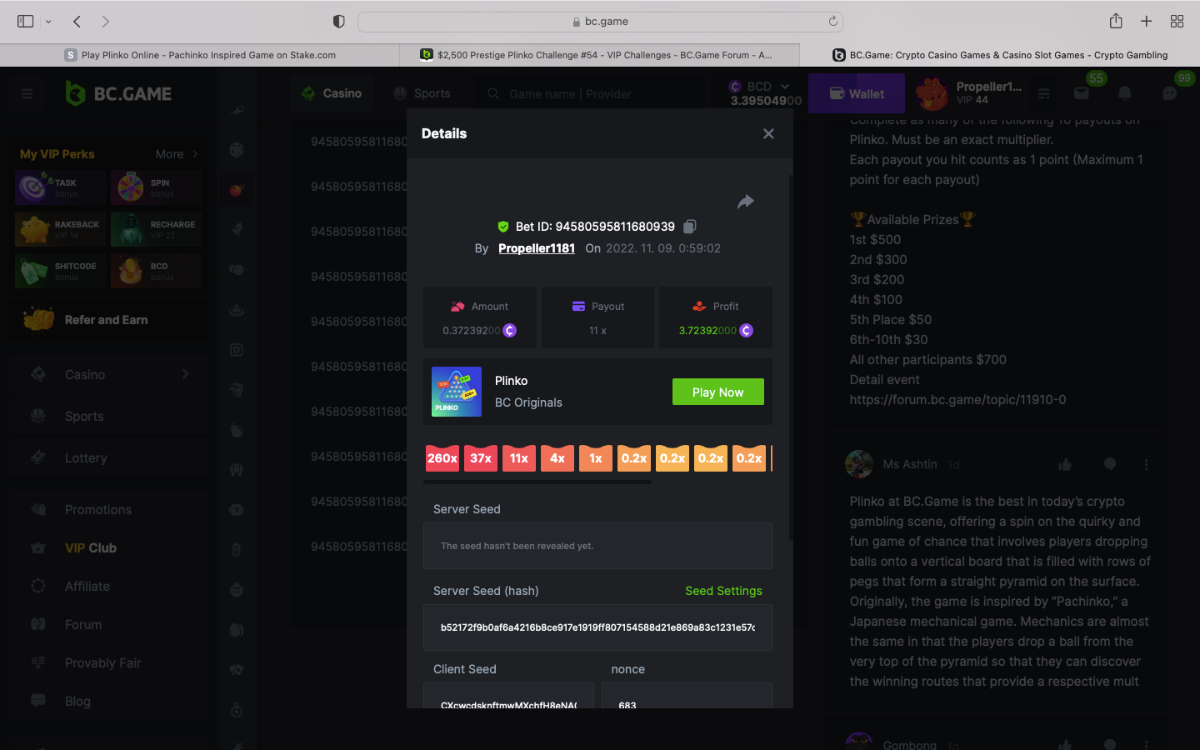
Task: Open Propeller1181 profile link in Details
Action: pos(536,249)
